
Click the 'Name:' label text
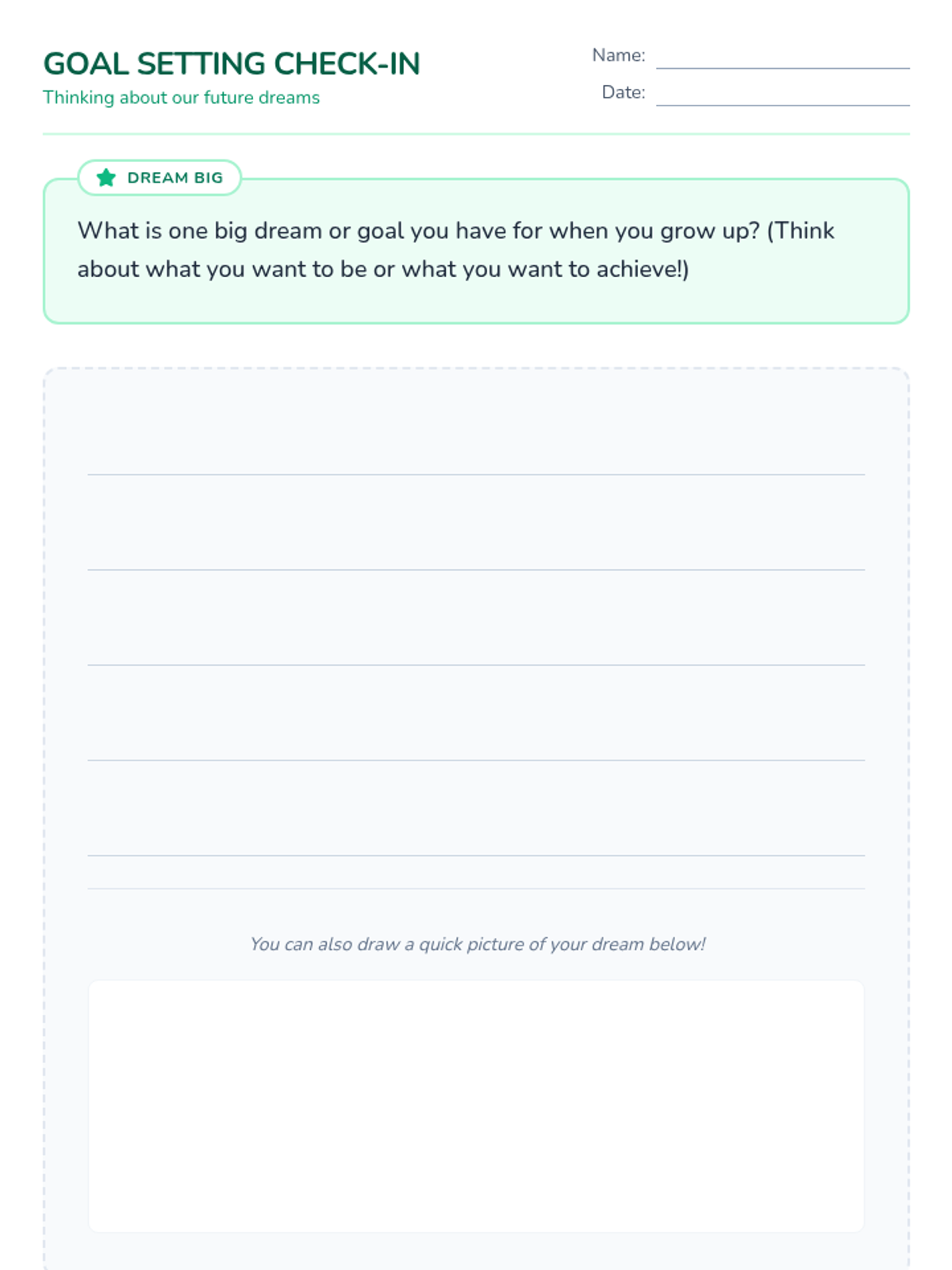(618, 56)
